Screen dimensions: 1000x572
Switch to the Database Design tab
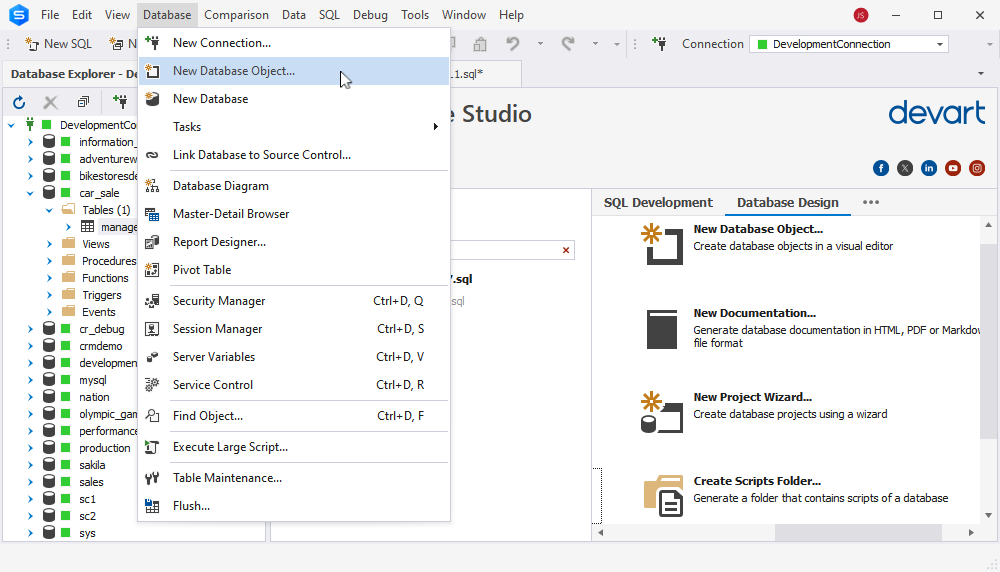pyautogui.click(x=788, y=203)
